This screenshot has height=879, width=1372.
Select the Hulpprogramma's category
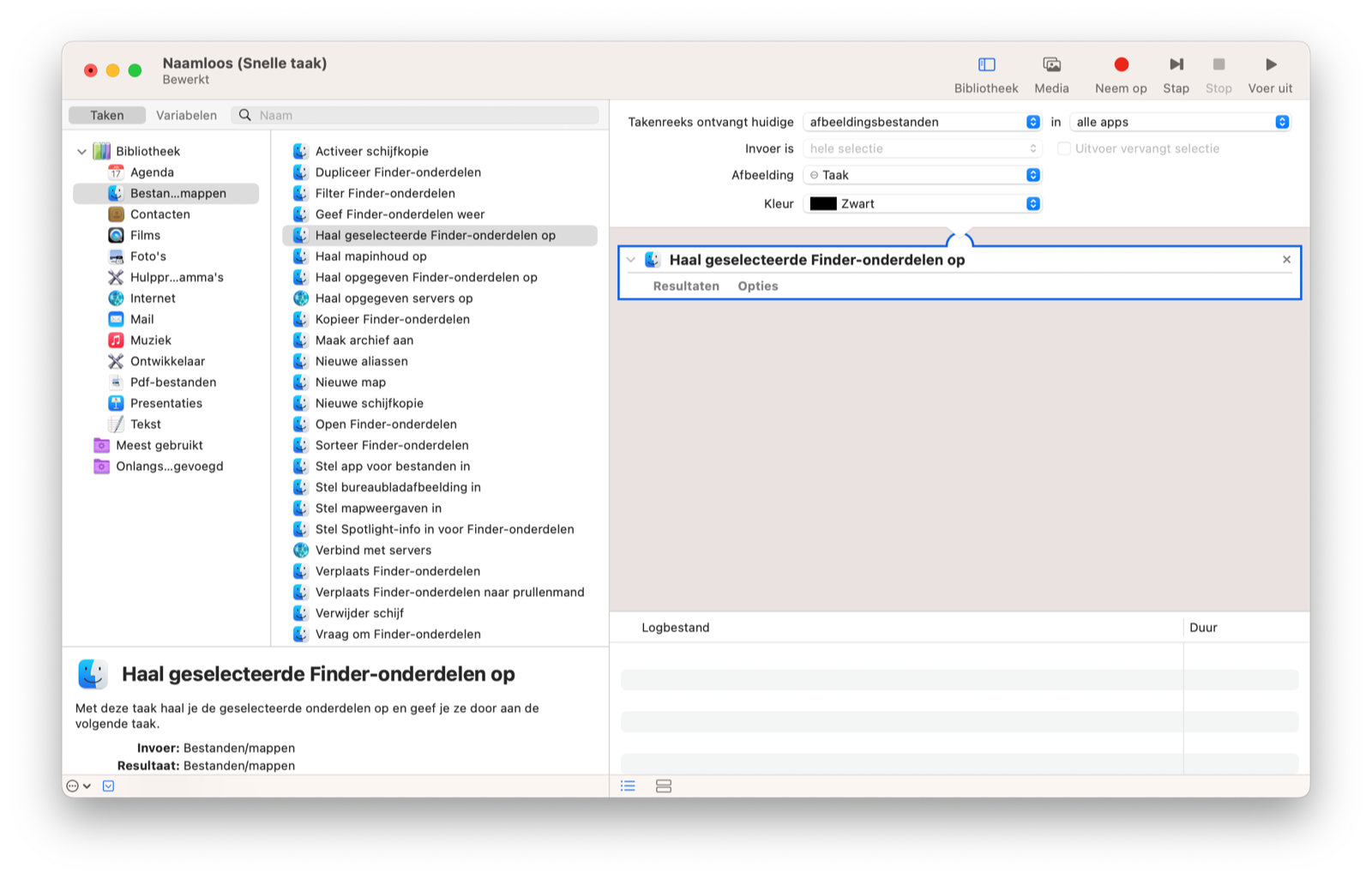coord(165,277)
